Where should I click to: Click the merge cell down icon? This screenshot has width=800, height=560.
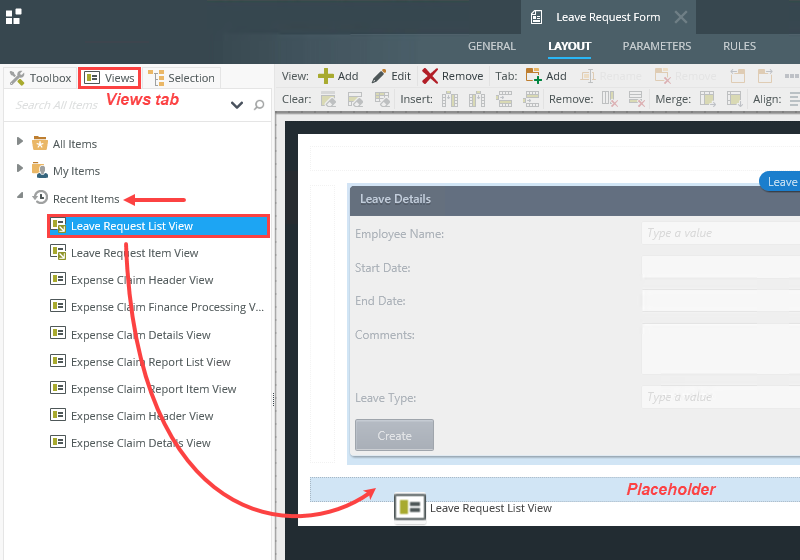tap(735, 99)
